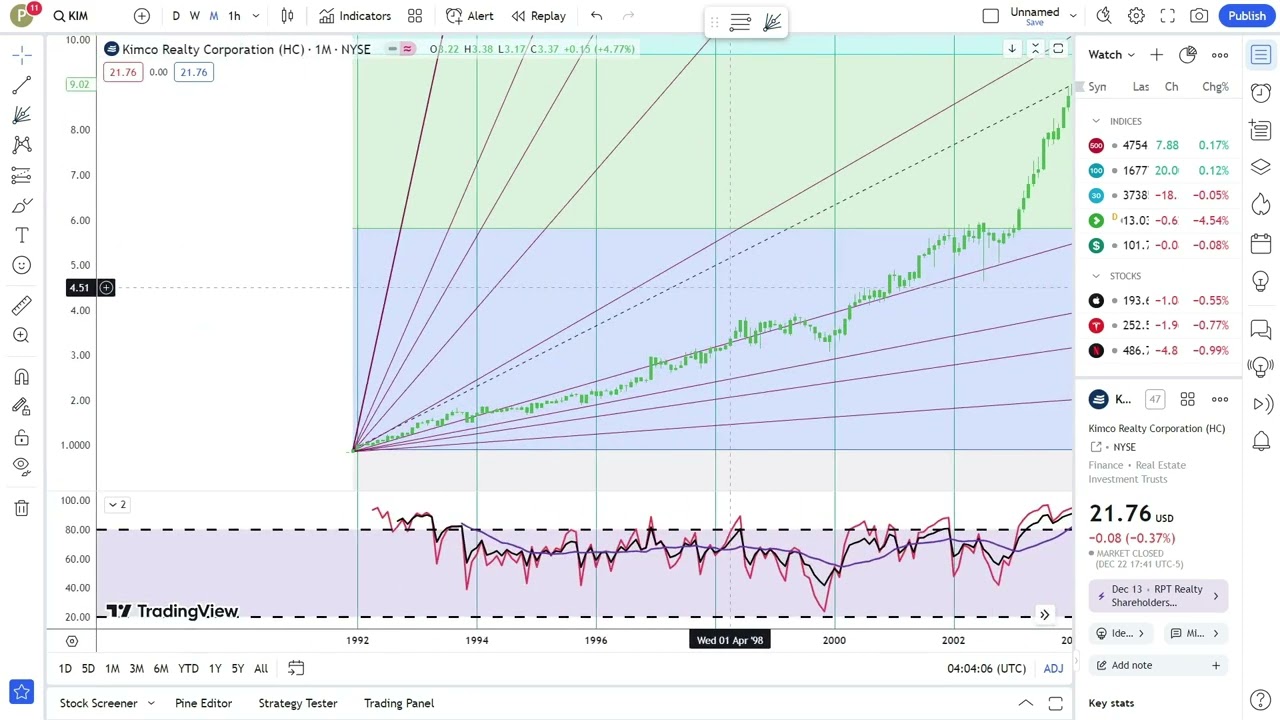Open the Indicators dialog
The image size is (1280, 720).
tap(355, 16)
